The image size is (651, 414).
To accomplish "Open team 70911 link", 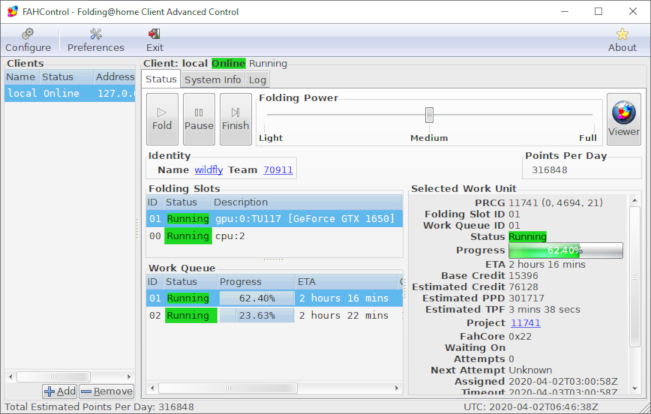I will [278, 170].
